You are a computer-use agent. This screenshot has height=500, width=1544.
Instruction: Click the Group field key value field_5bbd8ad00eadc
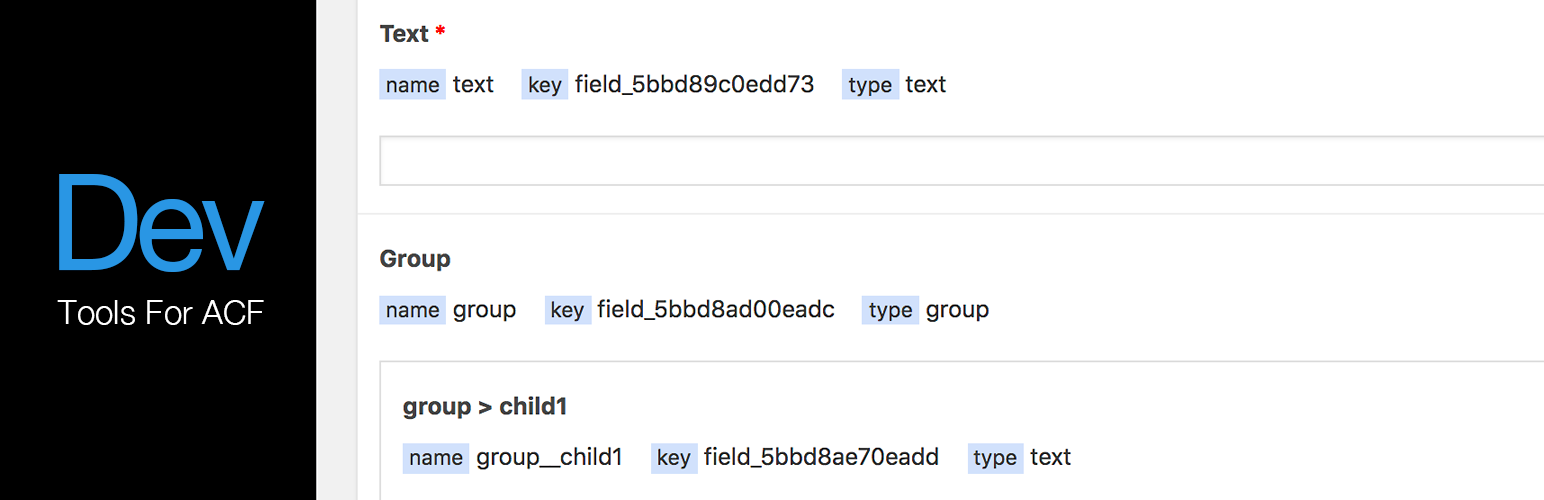715,310
